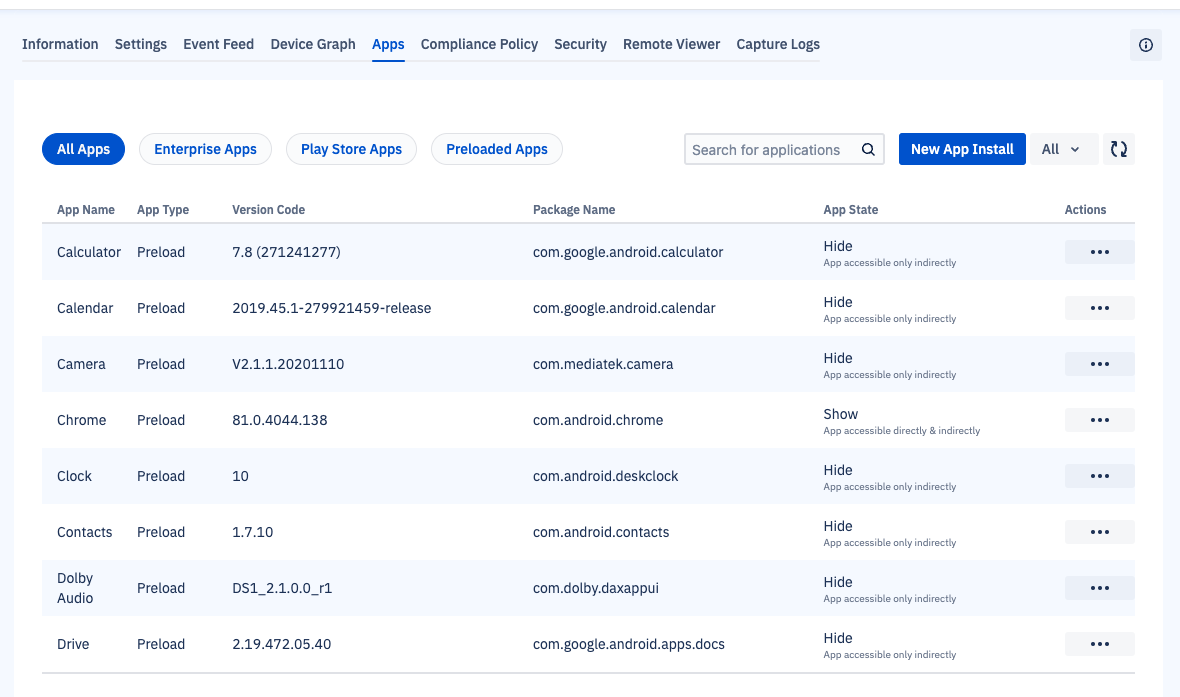The image size is (1180, 697).
Task: Click the Show state for Chrome
Action: [x=841, y=414]
